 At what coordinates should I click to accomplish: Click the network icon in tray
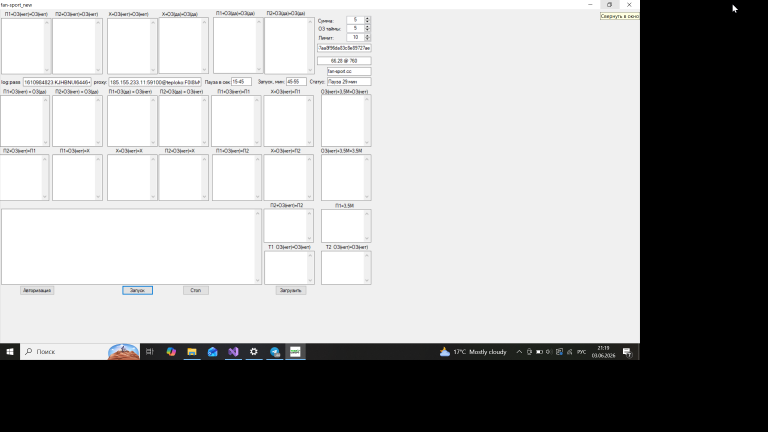coord(570,352)
